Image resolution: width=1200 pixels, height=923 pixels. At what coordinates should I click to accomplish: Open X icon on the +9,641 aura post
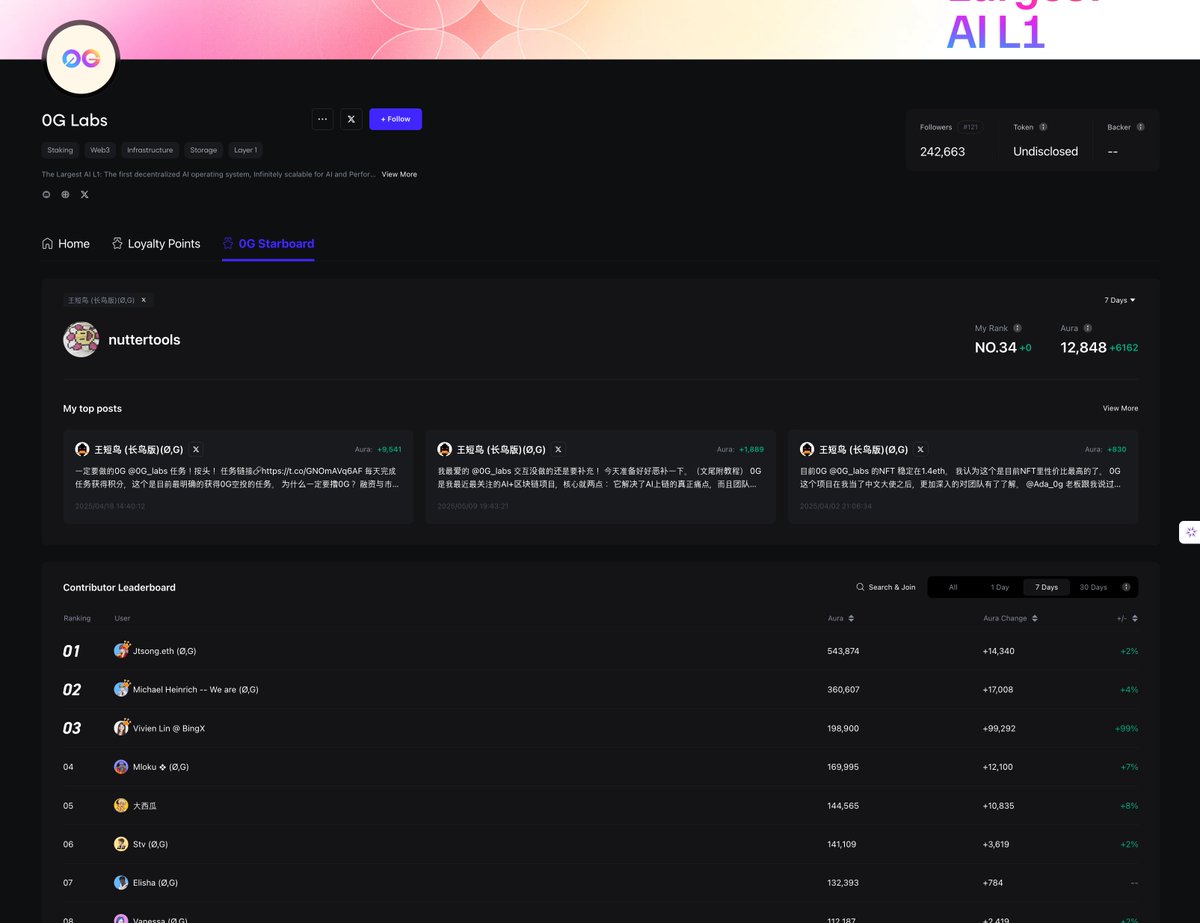pyautogui.click(x=196, y=450)
